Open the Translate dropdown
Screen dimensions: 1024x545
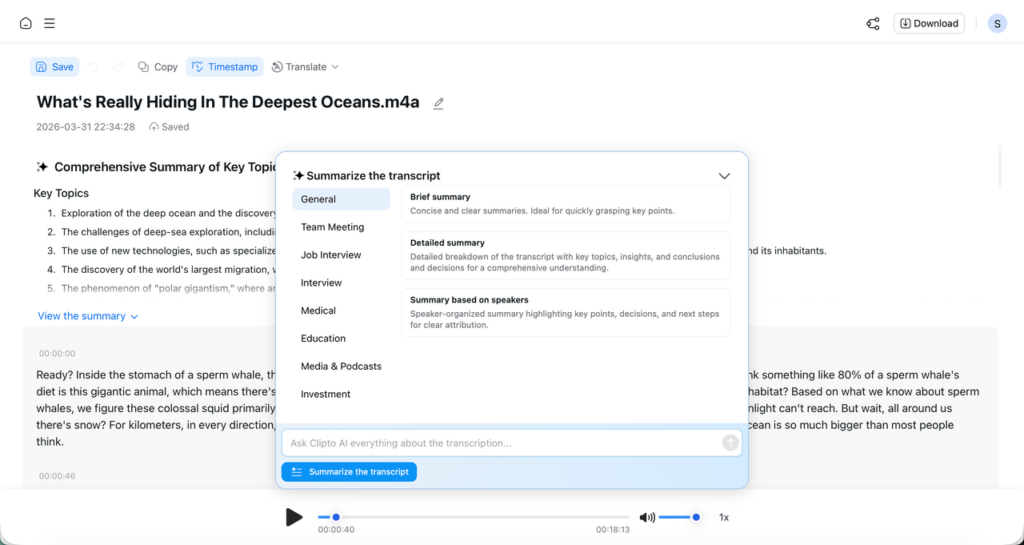pos(305,67)
